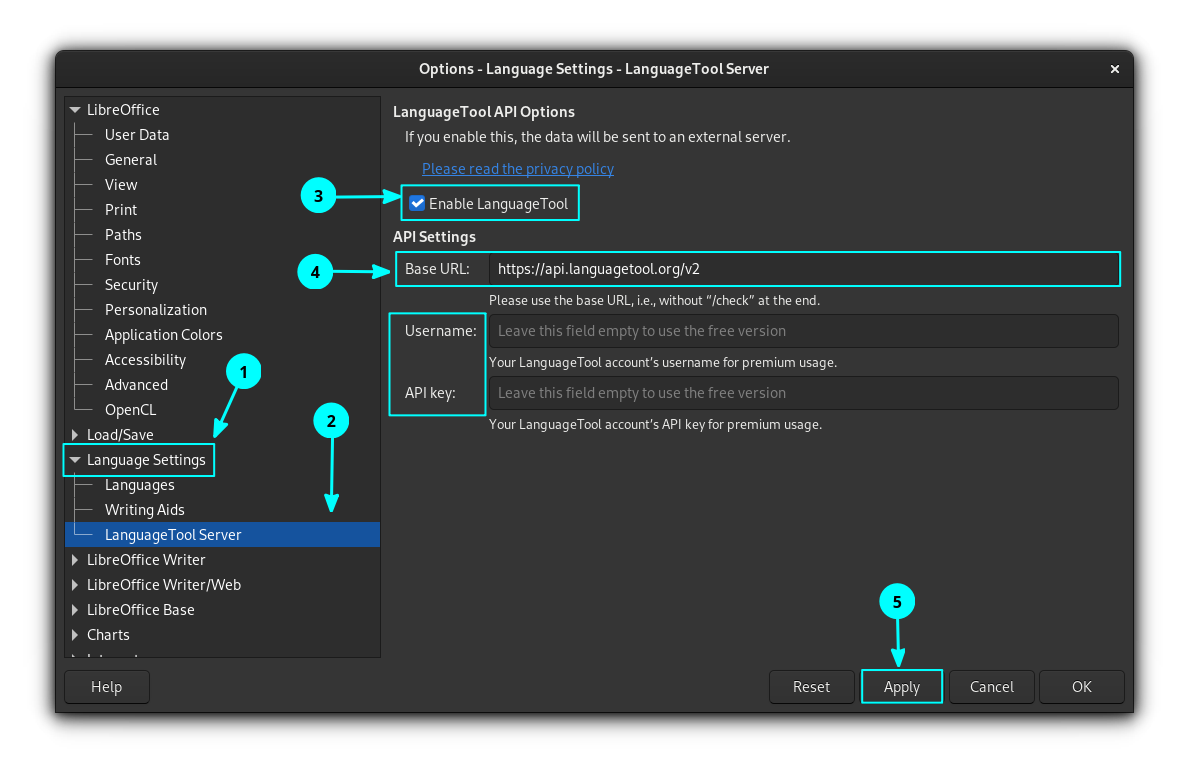This screenshot has height=773, width=1189.
Task: Select the Fonts entry
Action: click(123, 260)
